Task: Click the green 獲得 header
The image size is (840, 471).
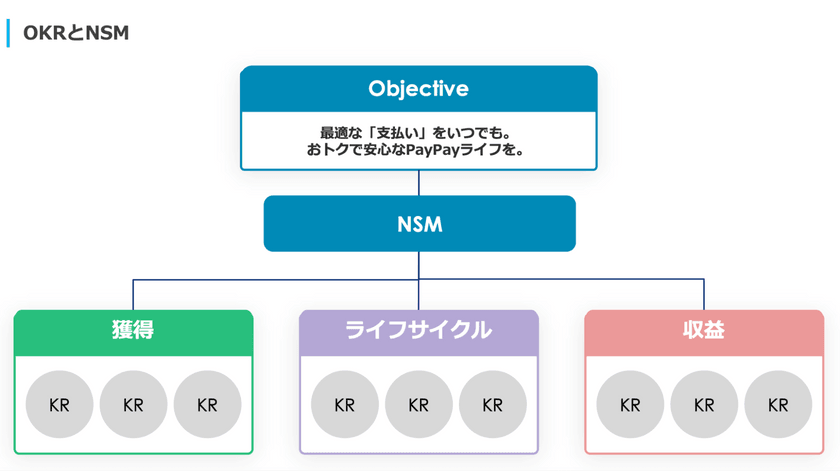Action: [x=133, y=331]
